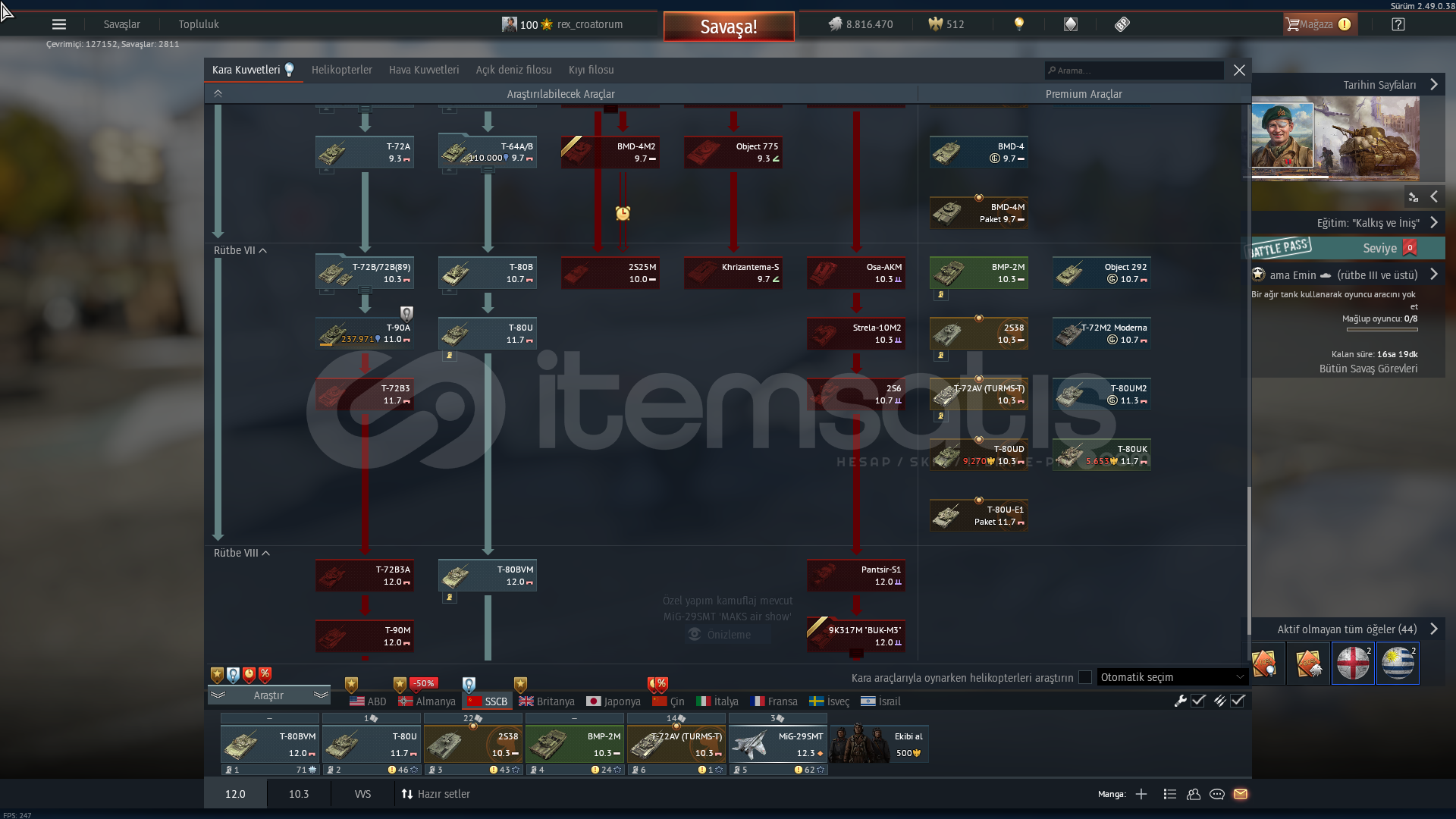Open the hamburger main menu
This screenshot has width=1456, height=819.
coord(59,24)
